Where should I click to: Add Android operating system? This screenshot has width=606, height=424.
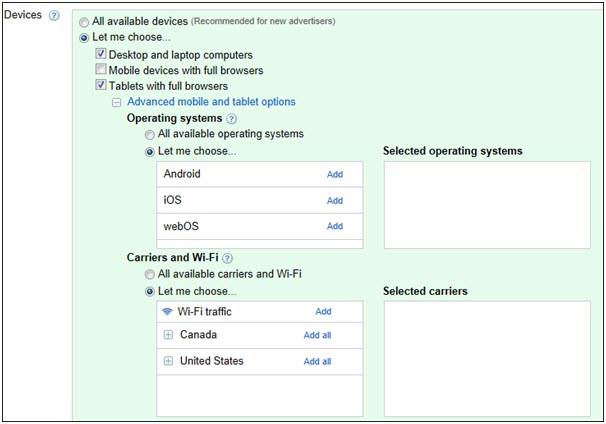point(335,174)
